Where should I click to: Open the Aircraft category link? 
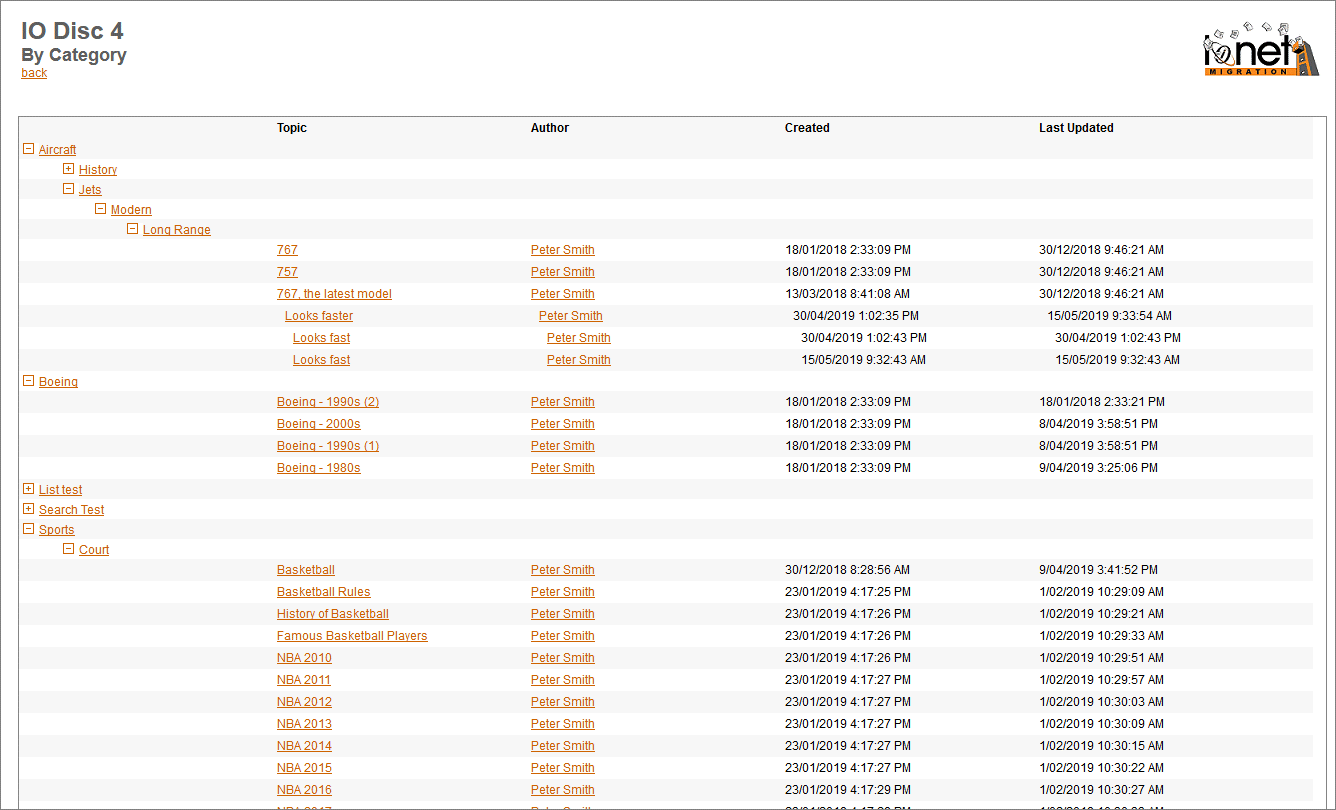(57, 150)
